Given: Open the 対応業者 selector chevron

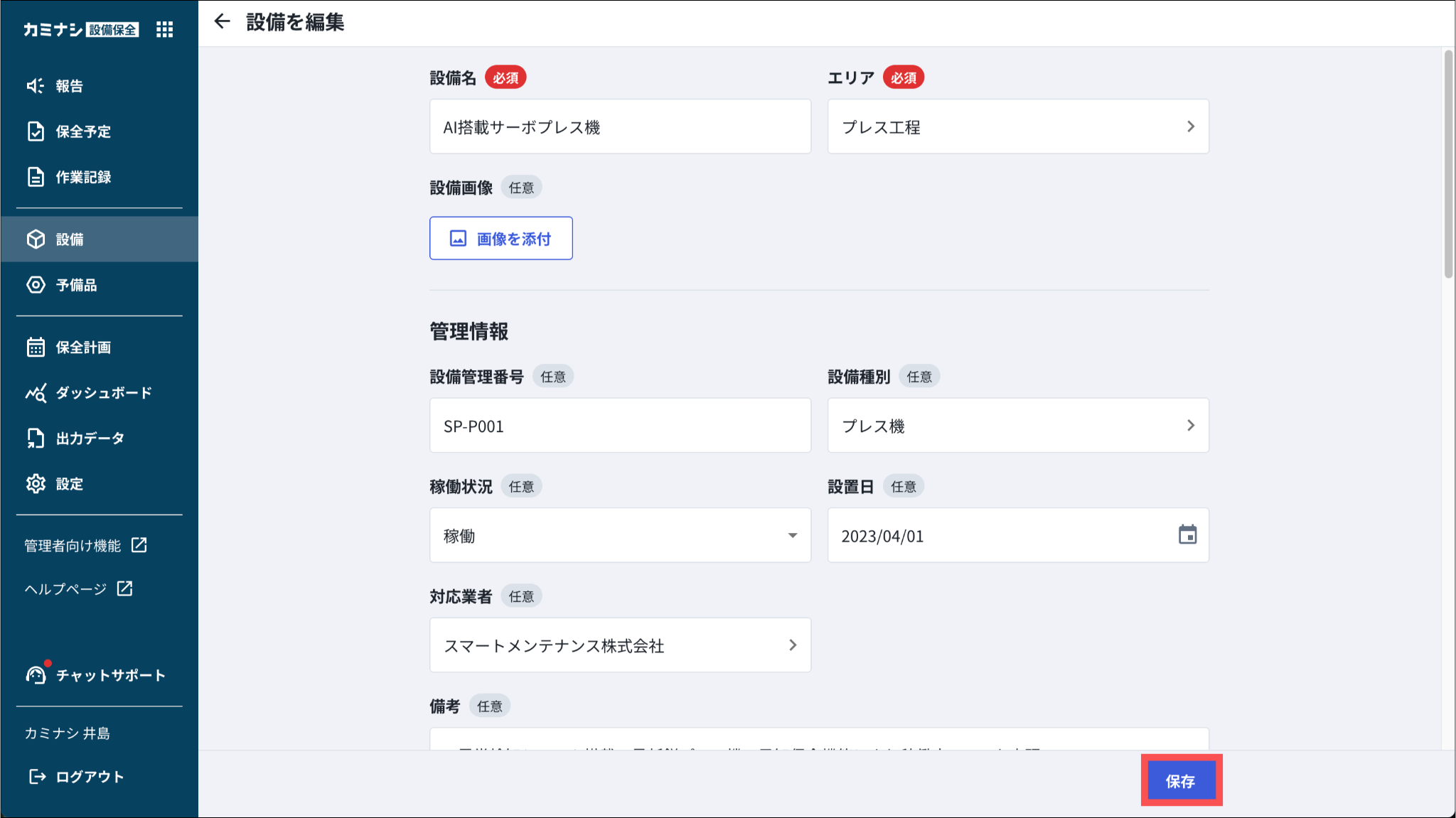Looking at the screenshot, I should coord(793,645).
